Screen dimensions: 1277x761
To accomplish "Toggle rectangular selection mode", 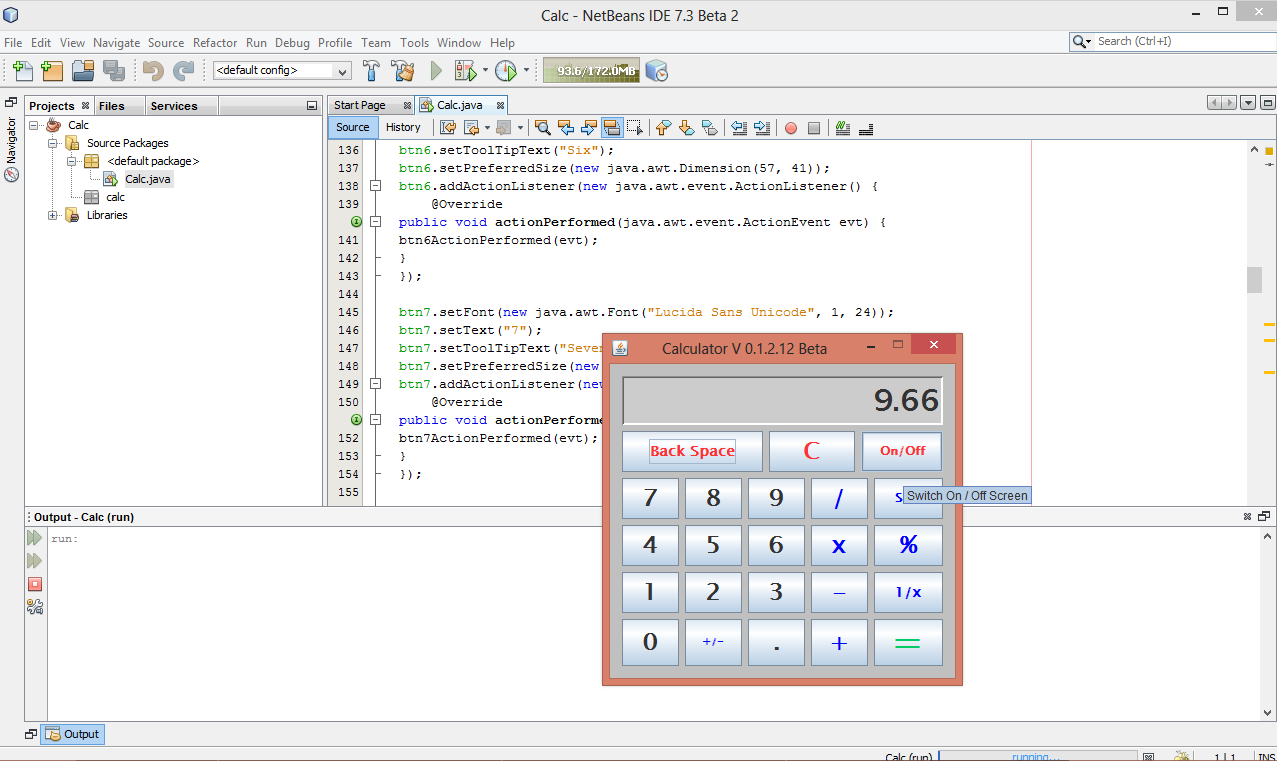I will coord(634,128).
